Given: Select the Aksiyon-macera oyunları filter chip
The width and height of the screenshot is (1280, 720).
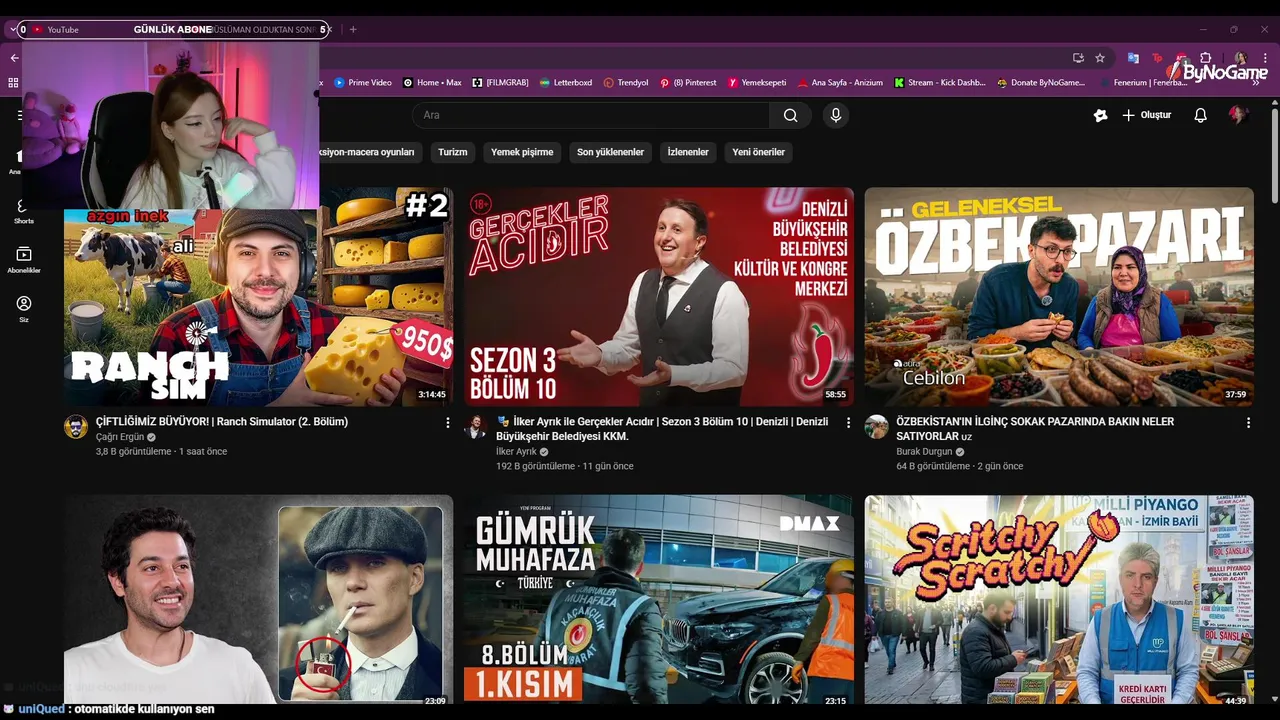Looking at the screenshot, I should click(368, 152).
